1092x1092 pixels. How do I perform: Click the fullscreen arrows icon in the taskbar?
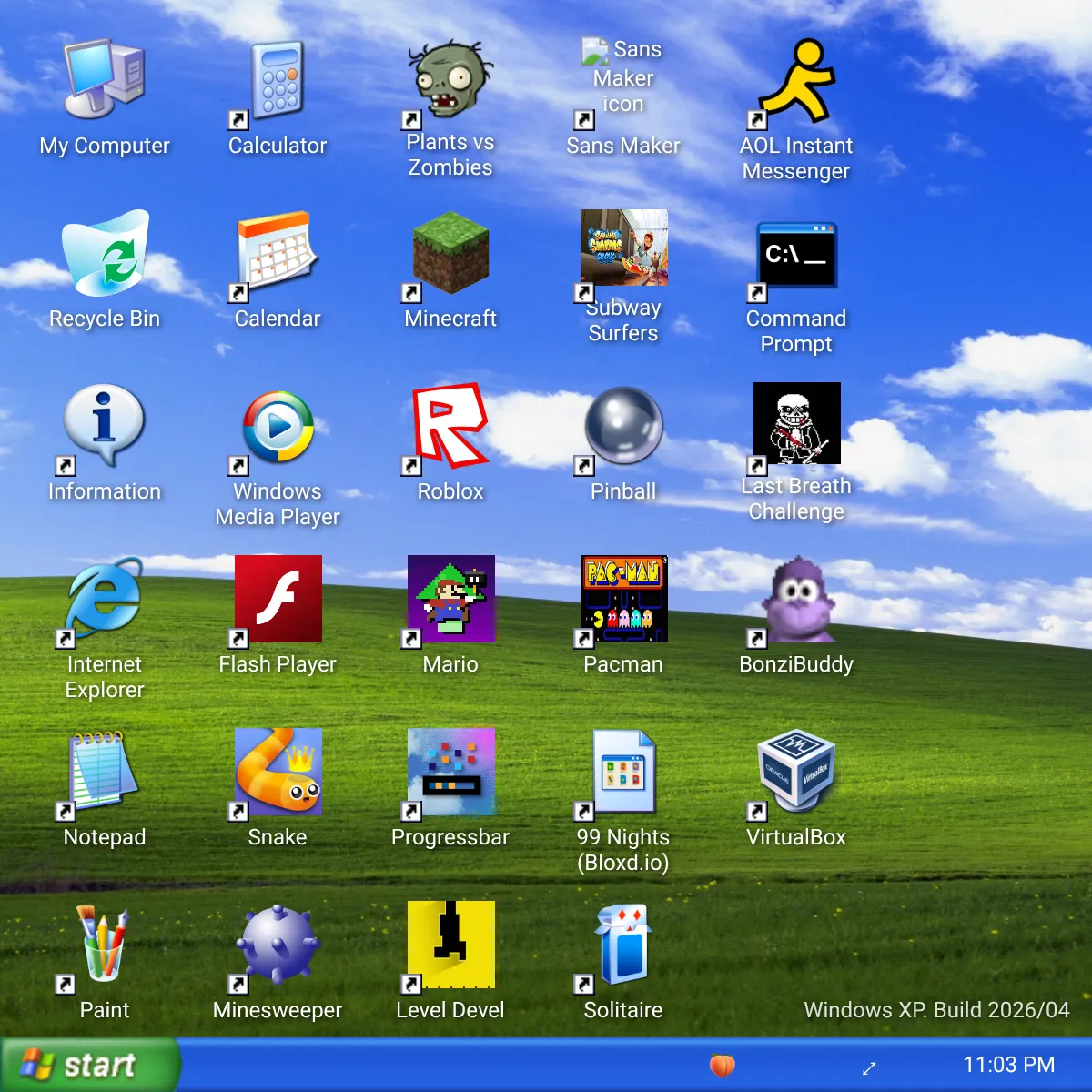click(x=869, y=1067)
